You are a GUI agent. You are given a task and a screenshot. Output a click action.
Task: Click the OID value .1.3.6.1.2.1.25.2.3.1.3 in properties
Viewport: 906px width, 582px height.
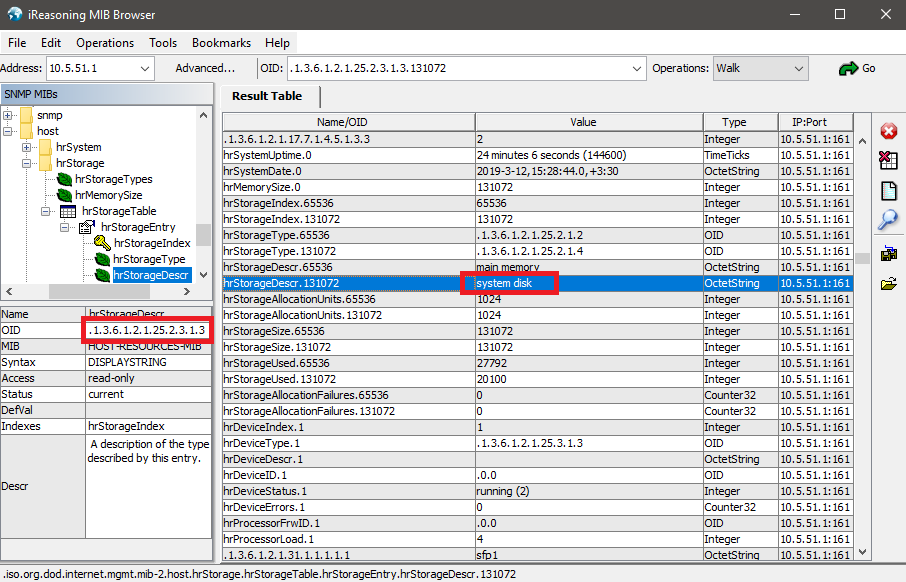[147, 331]
